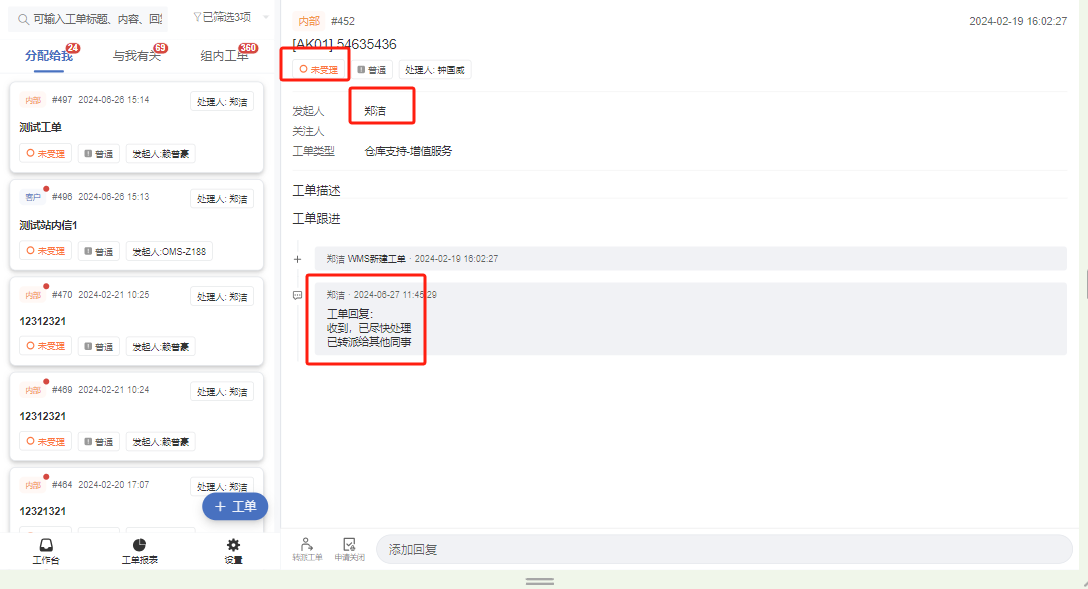Click 处理人: 郑洁 tag on ticket #470
The height and width of the screenshot is (589, 1088).
pyautogui.click(x=222, y=297)
